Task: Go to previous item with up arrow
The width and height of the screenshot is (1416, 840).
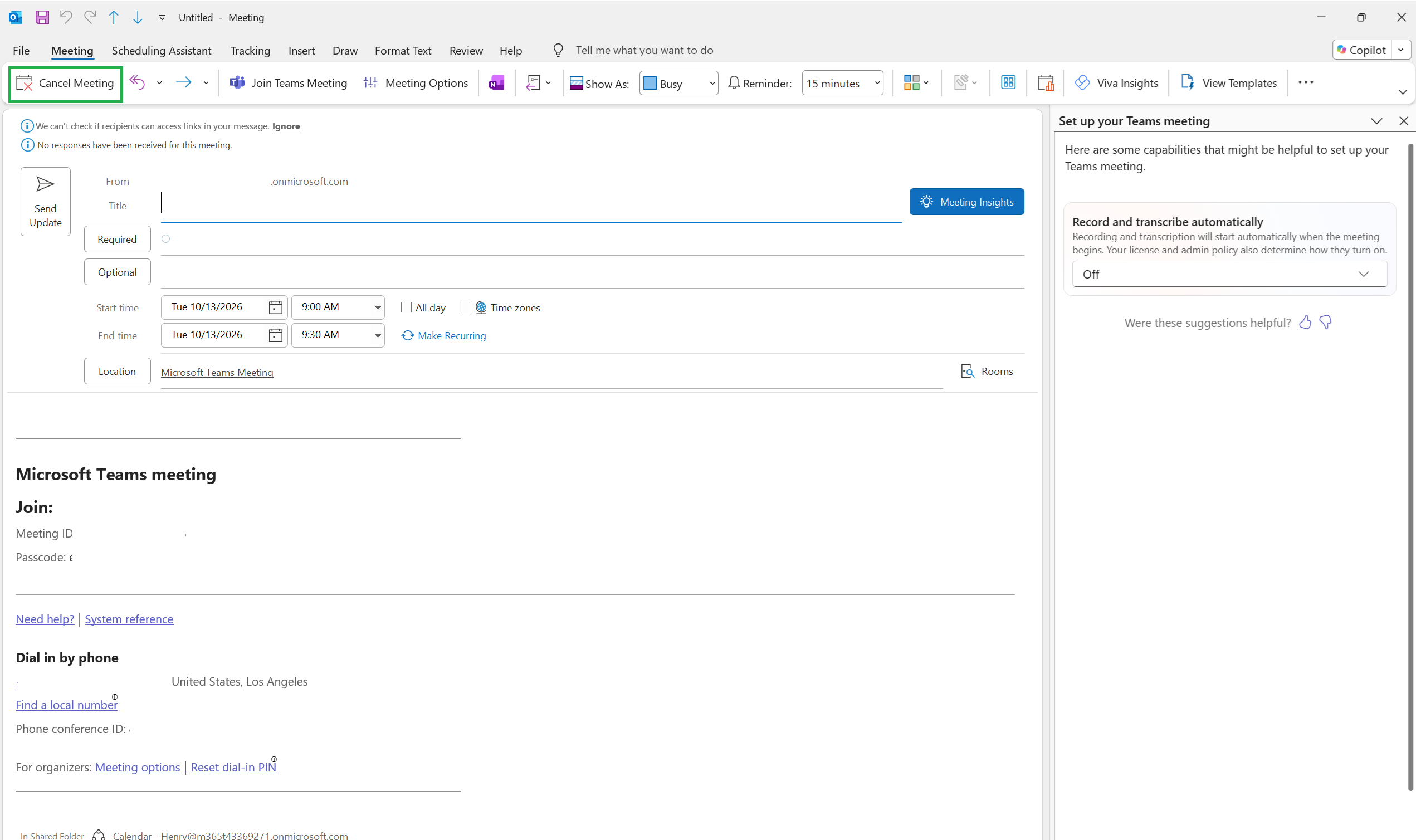Action: [x=114, y=18]
